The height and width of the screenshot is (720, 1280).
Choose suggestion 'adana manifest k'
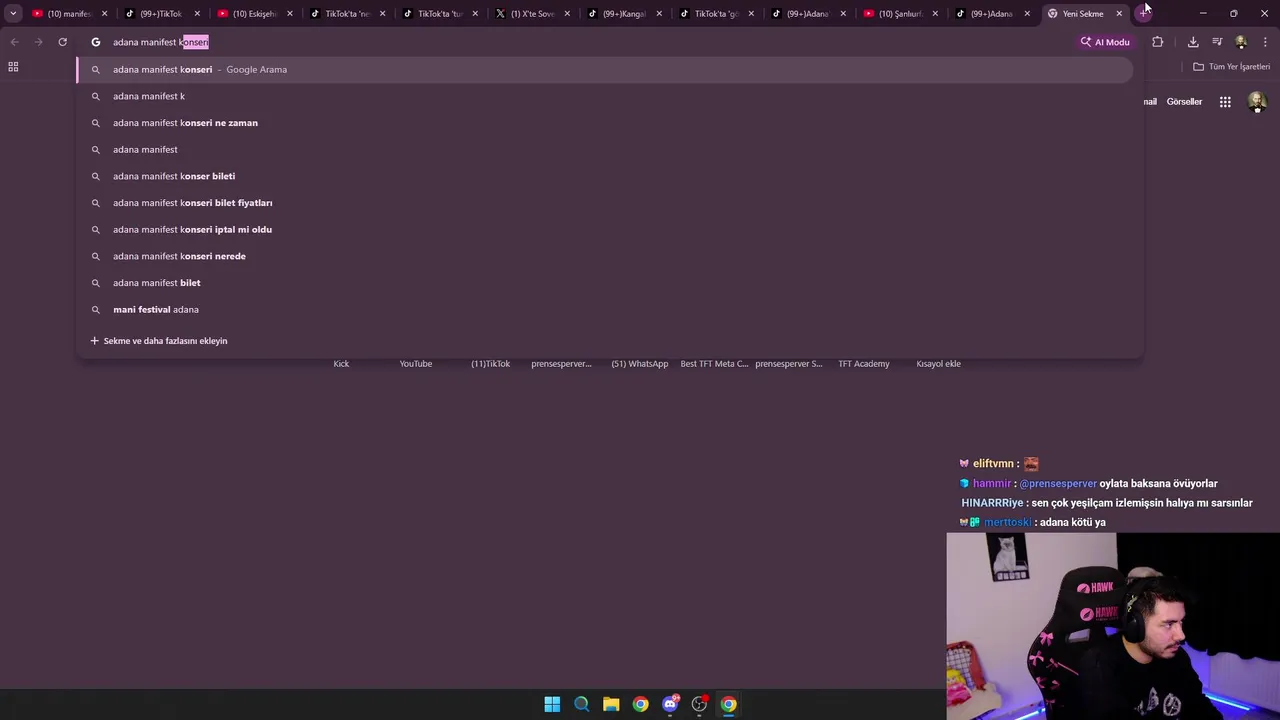[605, 96]
